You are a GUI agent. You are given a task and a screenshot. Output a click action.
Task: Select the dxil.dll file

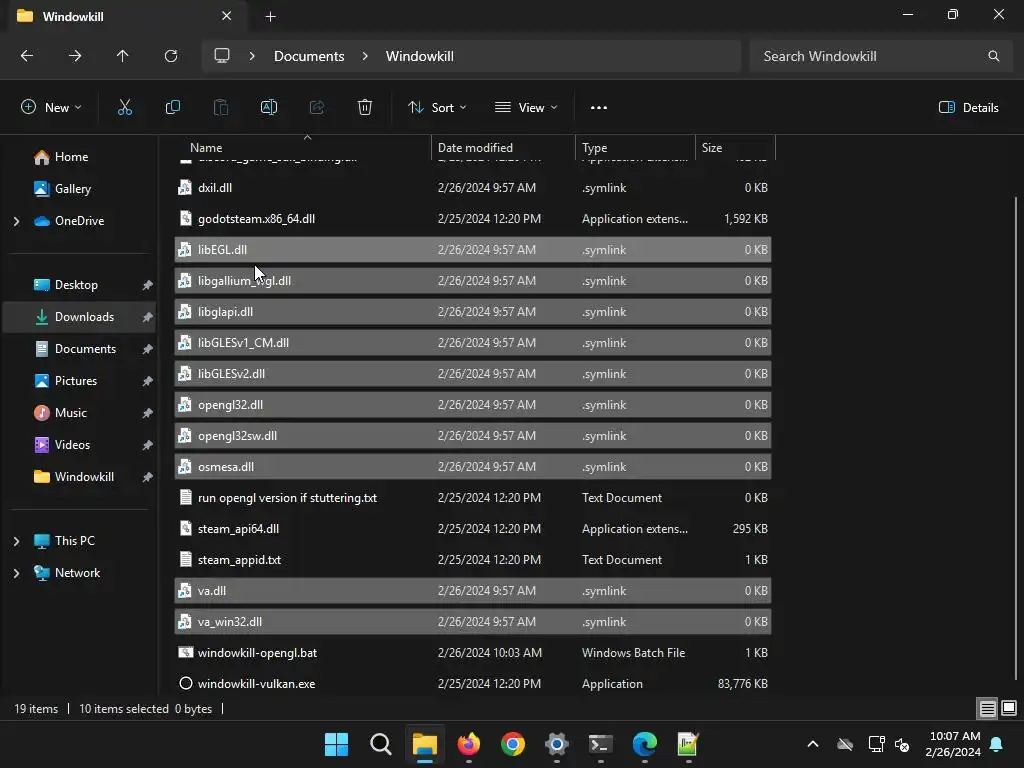pos(473,187)
